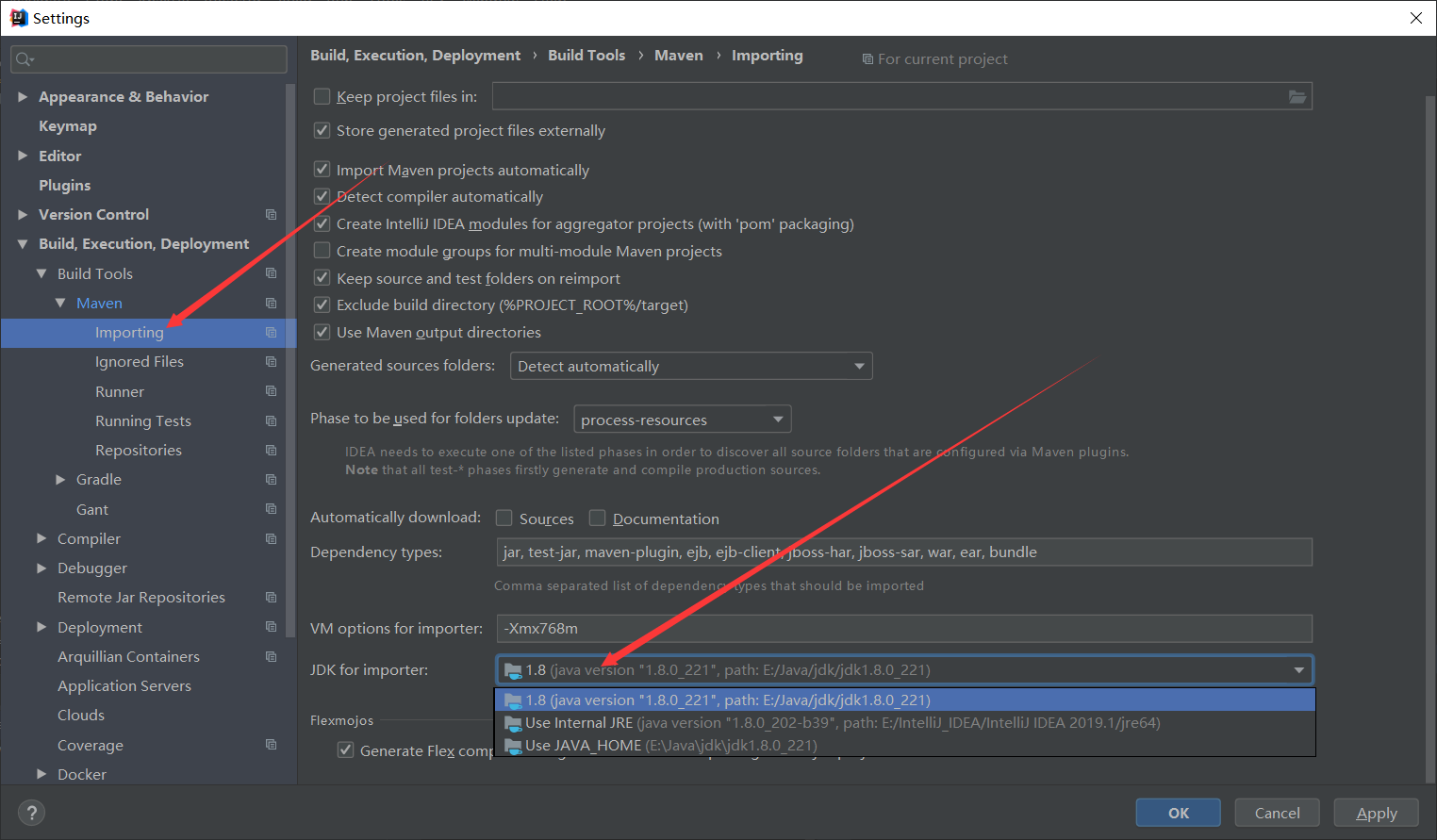The height and width of the screenshot is (840, 1437).
Task: Click into settings search field
Action: pyautogui.click(x=149, y=59)
